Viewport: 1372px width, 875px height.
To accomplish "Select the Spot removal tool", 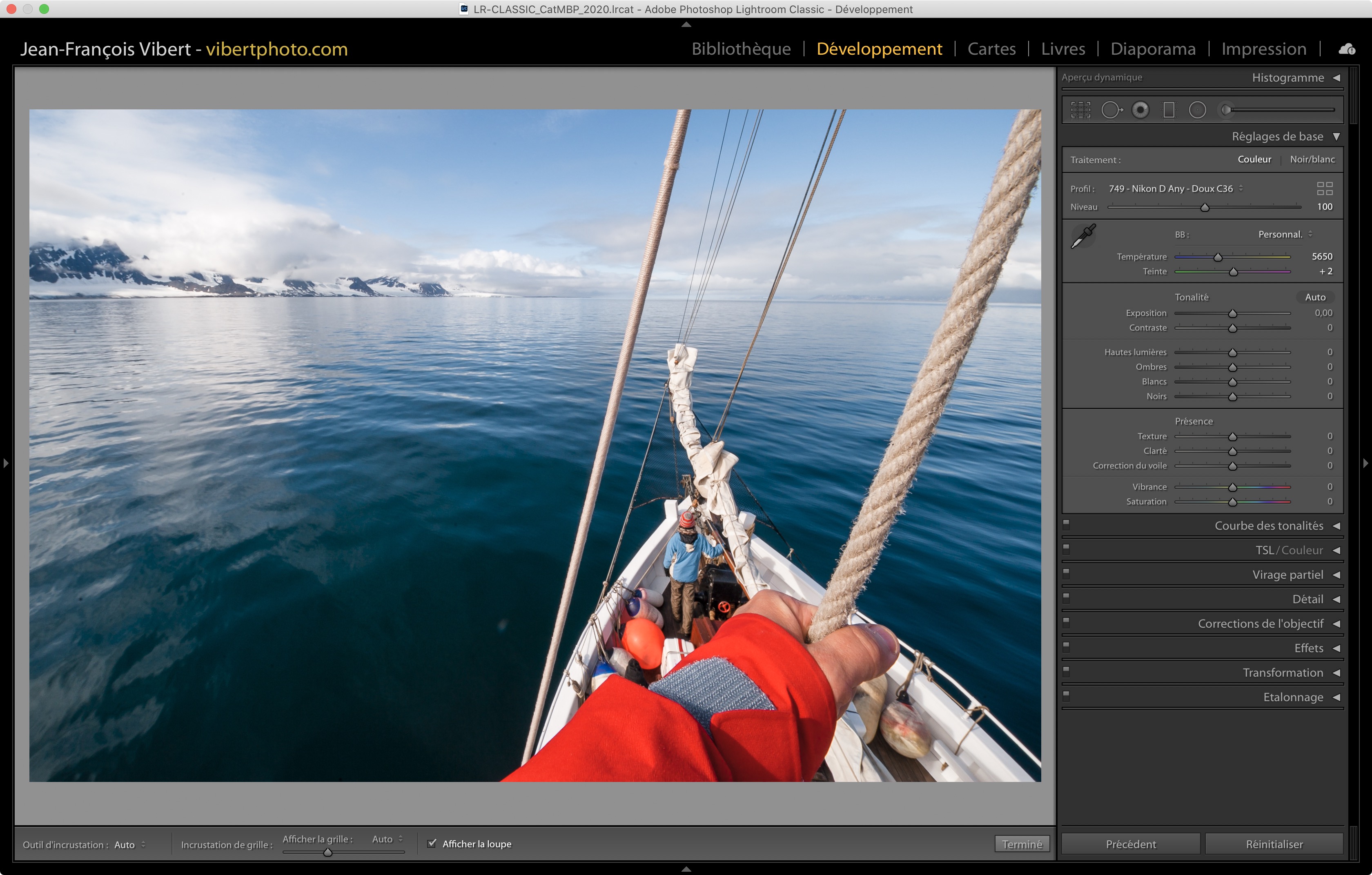I will 1111,110.
